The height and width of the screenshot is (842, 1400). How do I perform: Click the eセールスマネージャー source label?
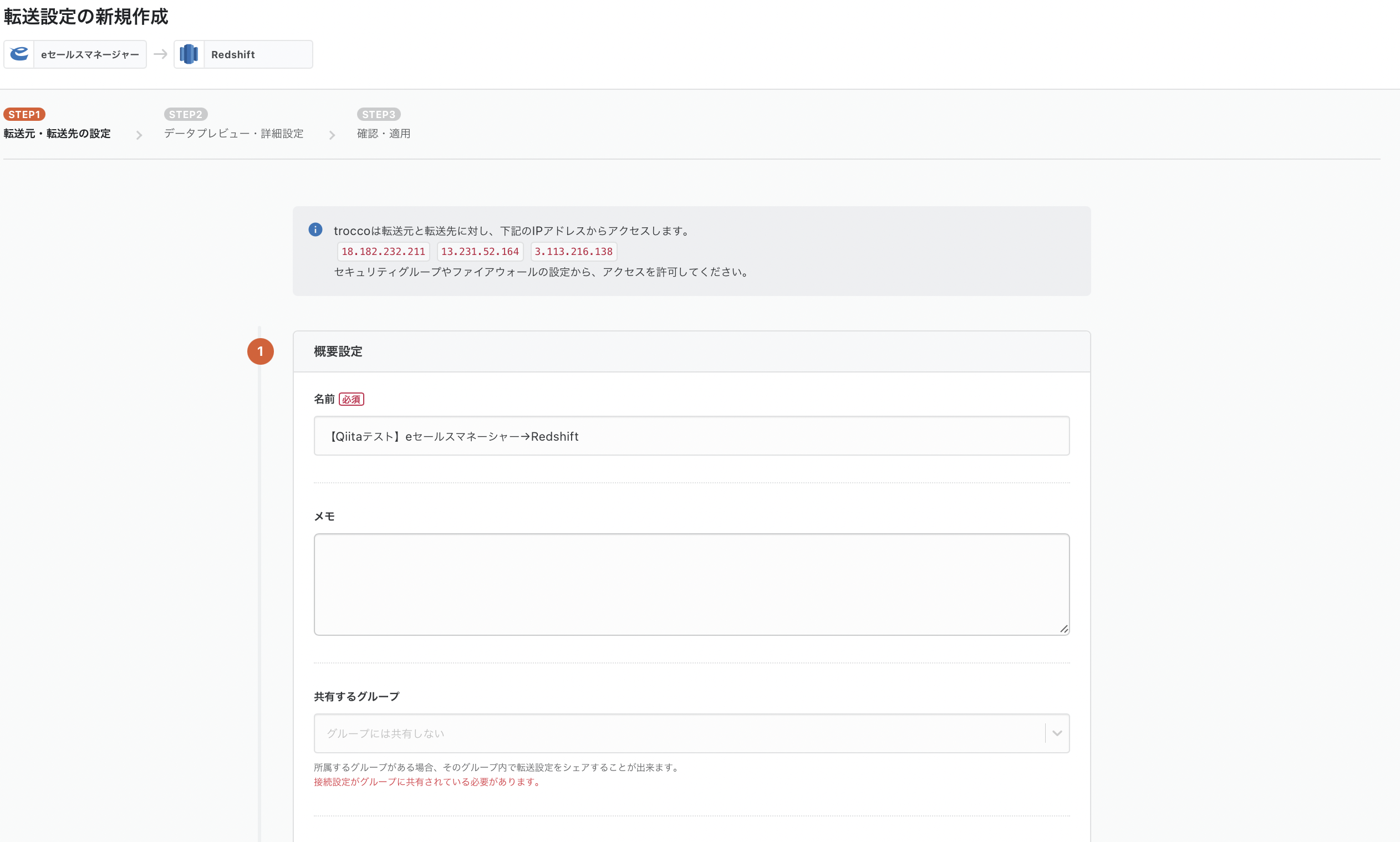[90, 54]
